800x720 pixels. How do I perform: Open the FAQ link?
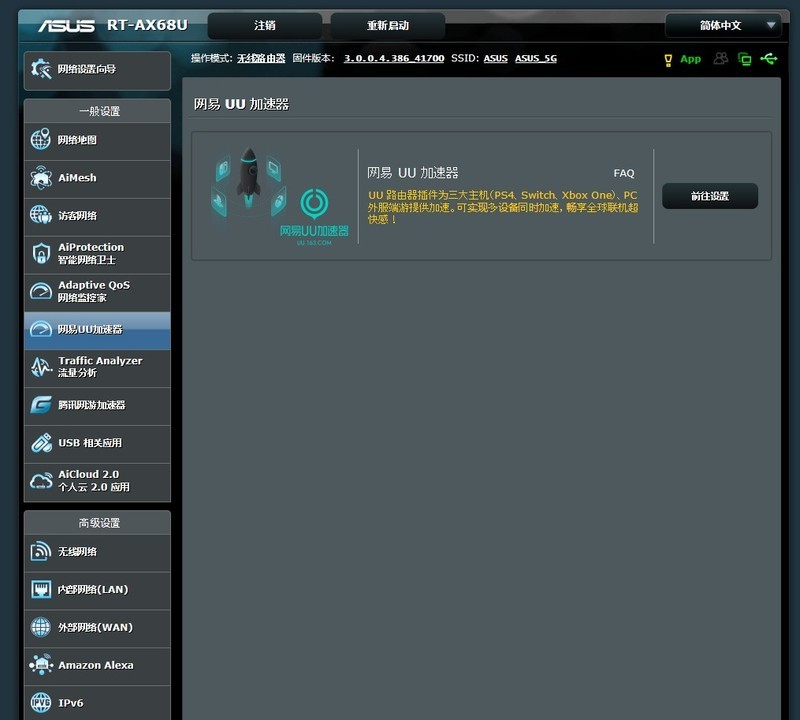[x=623, y=173]
